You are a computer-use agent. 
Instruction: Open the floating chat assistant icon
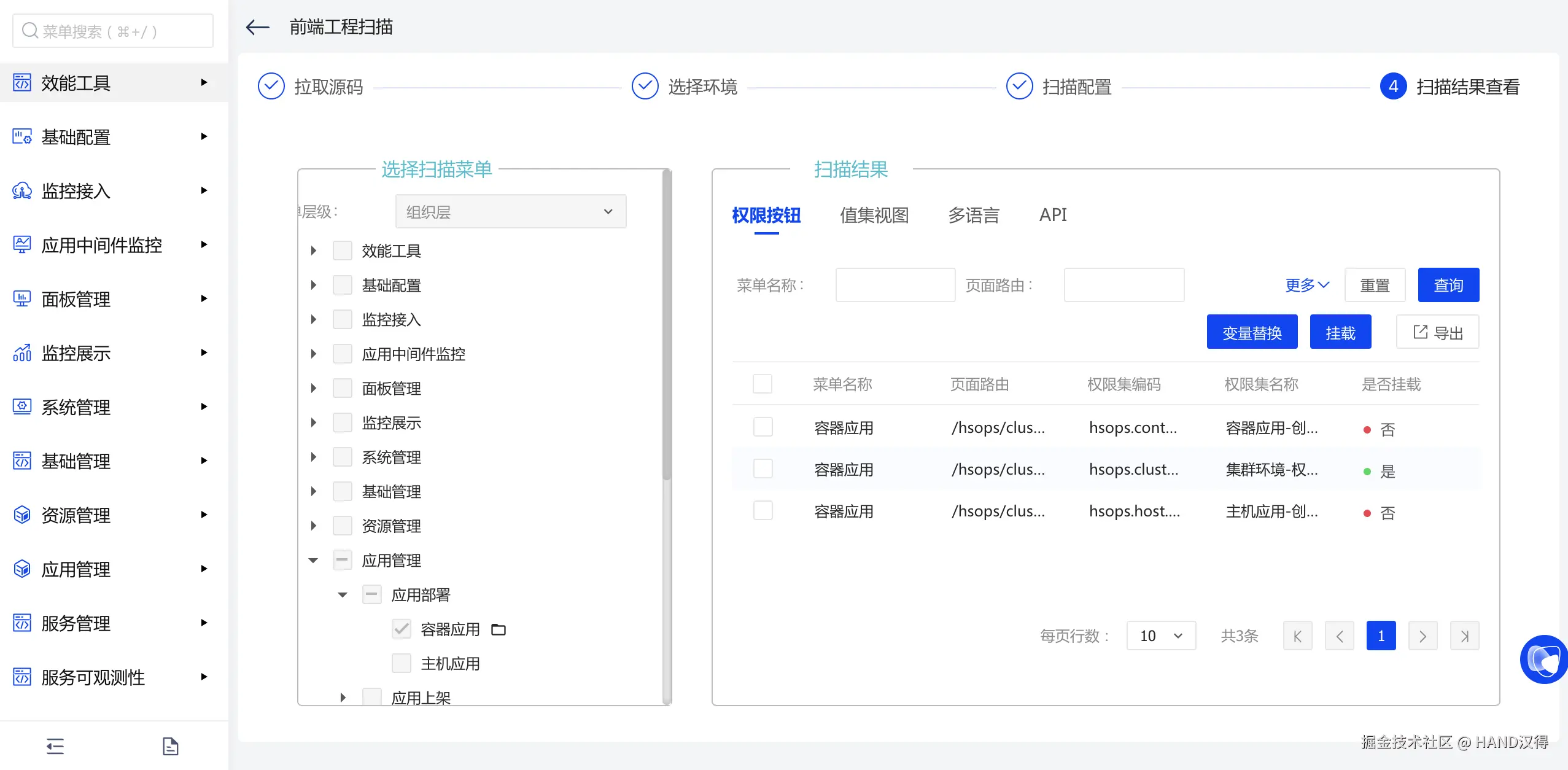1544,659
